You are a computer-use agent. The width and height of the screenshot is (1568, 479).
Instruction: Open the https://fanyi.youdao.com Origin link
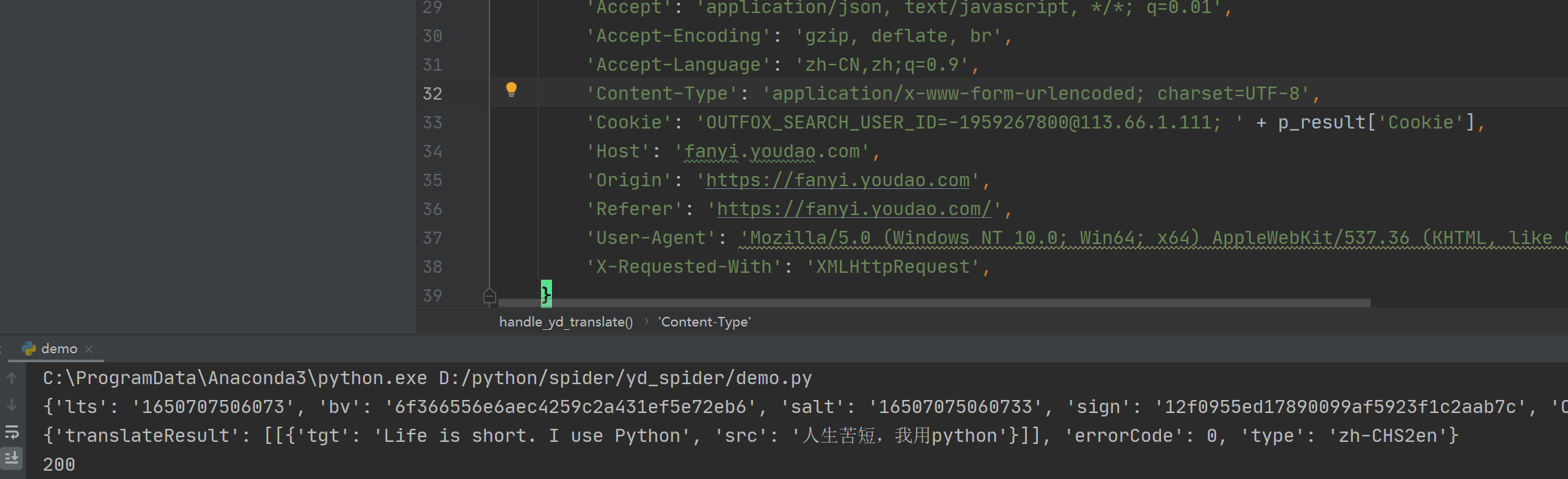tap(837, 180)
